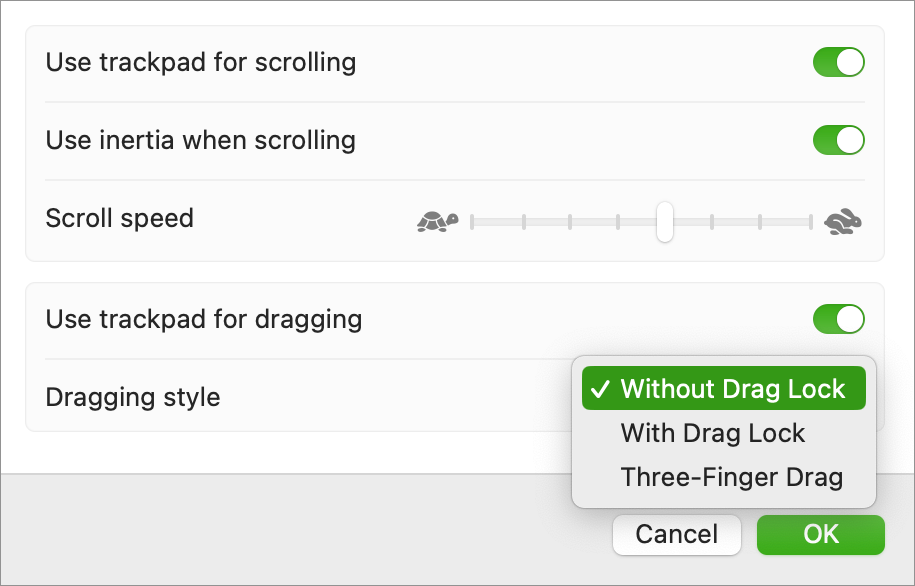
Task: Click the Dragging style label
Action: click(133, 397)
